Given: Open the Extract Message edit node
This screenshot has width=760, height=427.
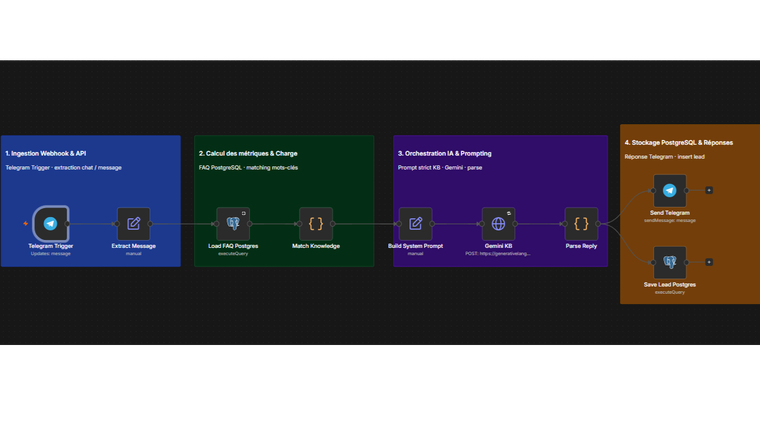Looking at the screenshot, I should (x=133, y=223).
